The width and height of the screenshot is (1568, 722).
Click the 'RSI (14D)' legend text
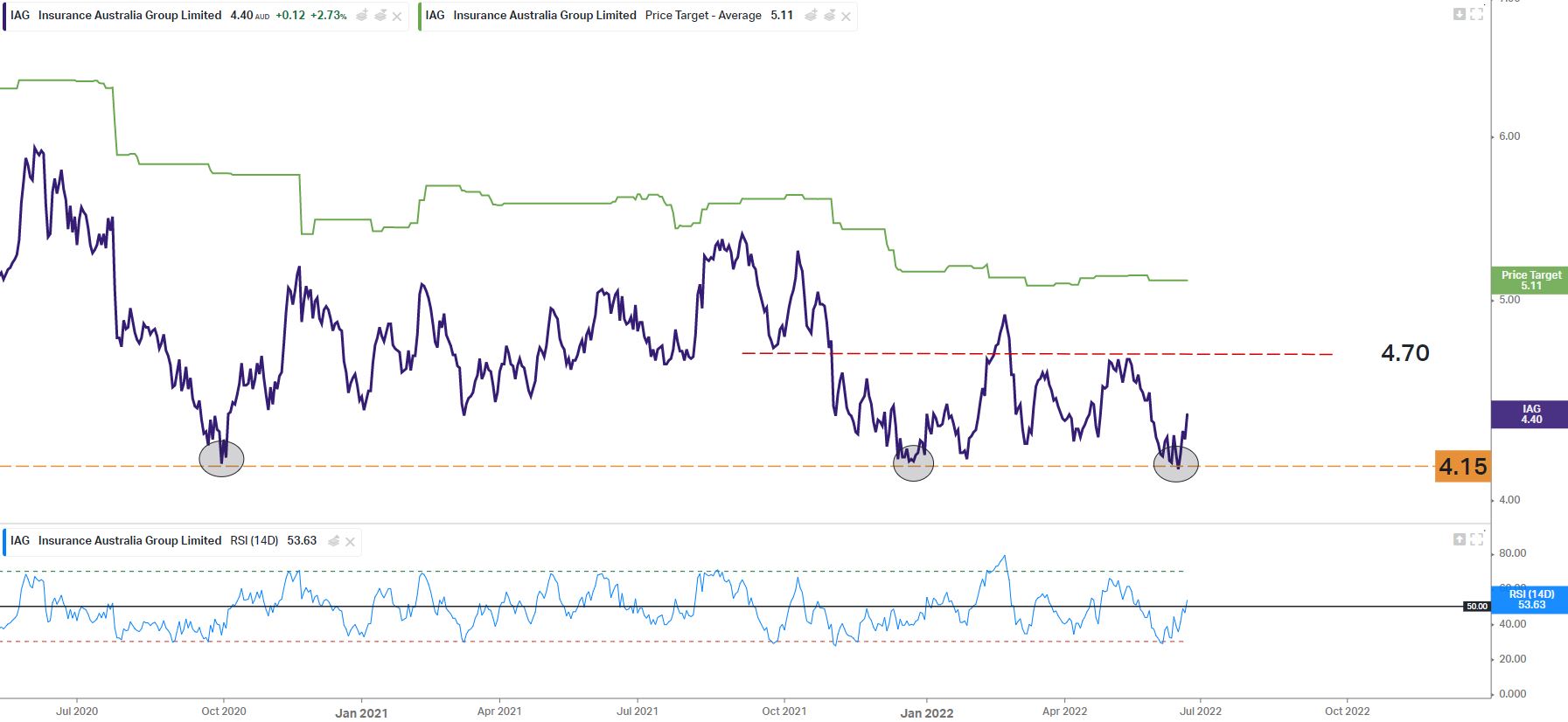(254, 541)
